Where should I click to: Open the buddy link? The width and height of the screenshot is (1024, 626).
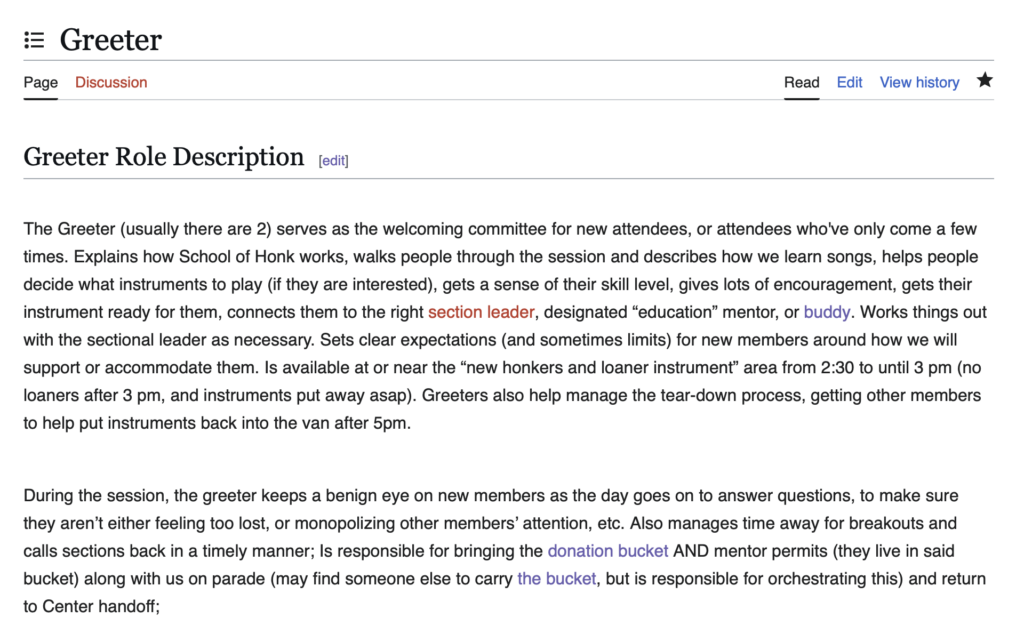[827, 312]
